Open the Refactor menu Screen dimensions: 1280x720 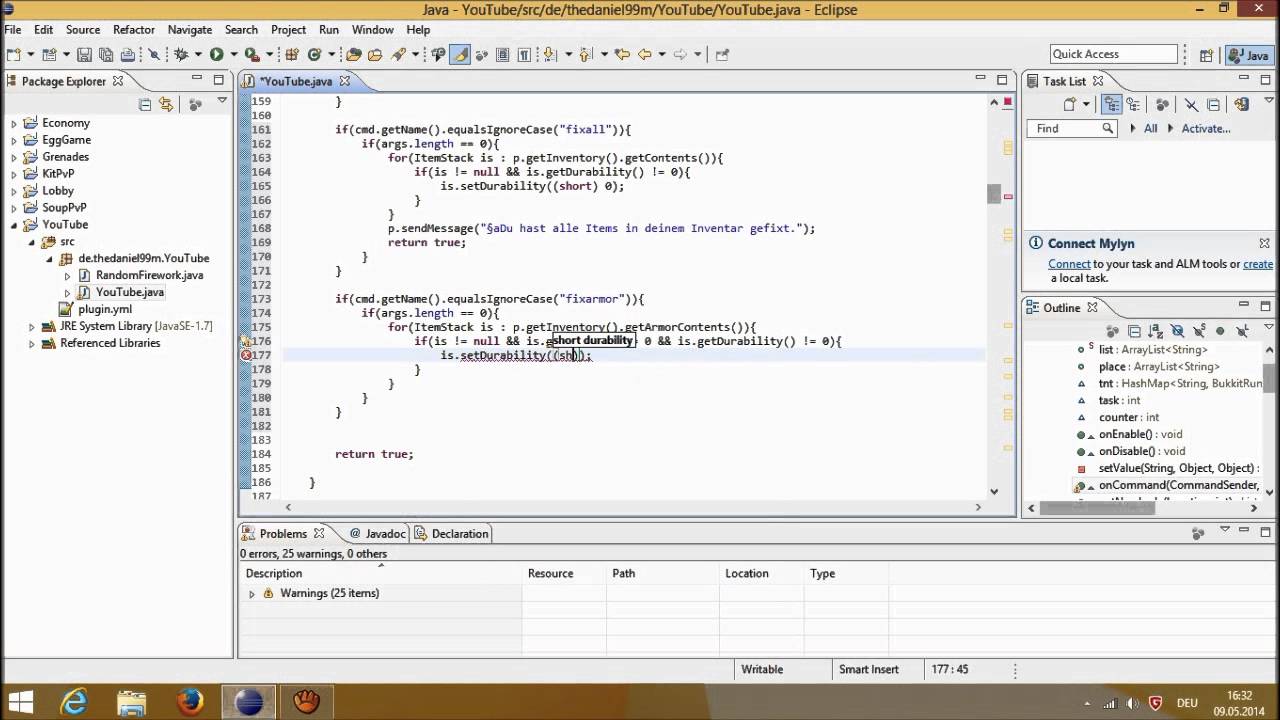tap(134, 30)
